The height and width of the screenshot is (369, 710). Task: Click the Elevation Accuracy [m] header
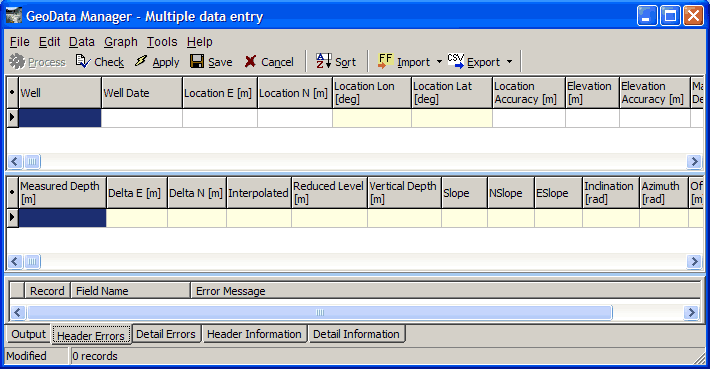click(x=655, y=93)
